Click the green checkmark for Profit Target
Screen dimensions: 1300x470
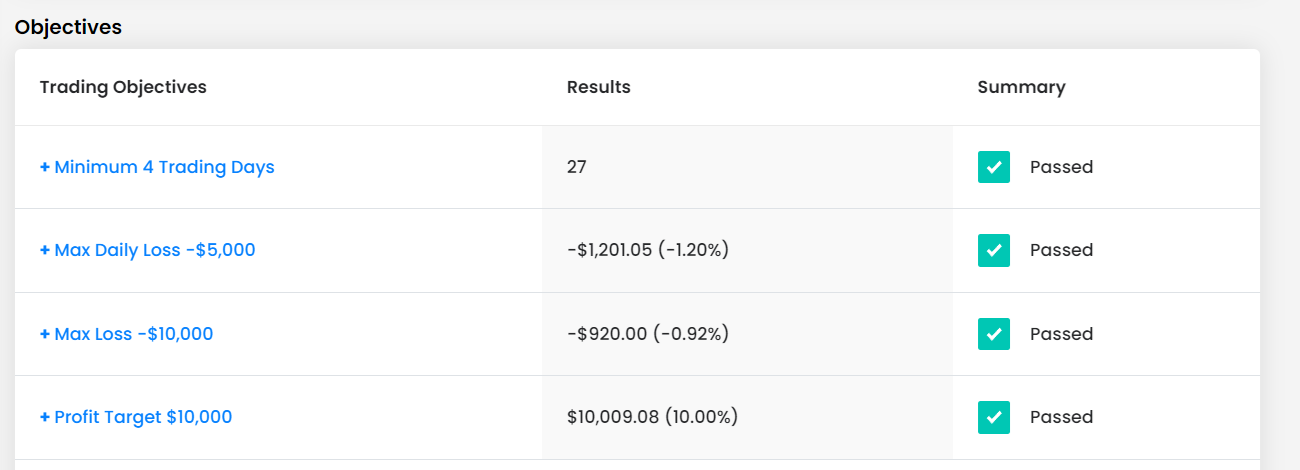pyautogui.click(x=994, y=417)
